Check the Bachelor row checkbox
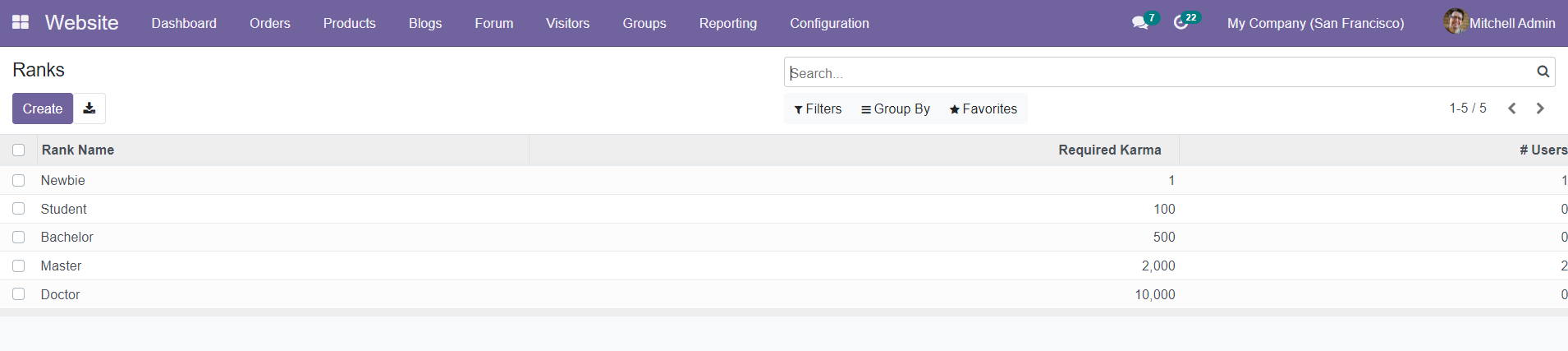The height and width of the screenshot is (351, 1568). [x=19, y=237]
